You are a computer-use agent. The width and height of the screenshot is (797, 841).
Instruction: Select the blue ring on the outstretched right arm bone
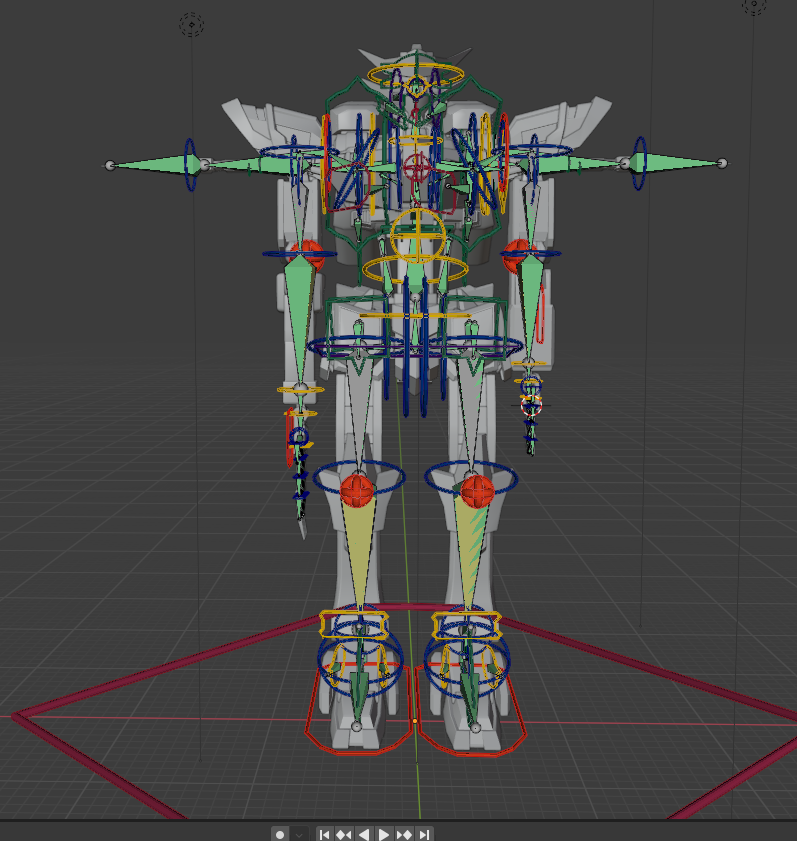coord(639,163)
